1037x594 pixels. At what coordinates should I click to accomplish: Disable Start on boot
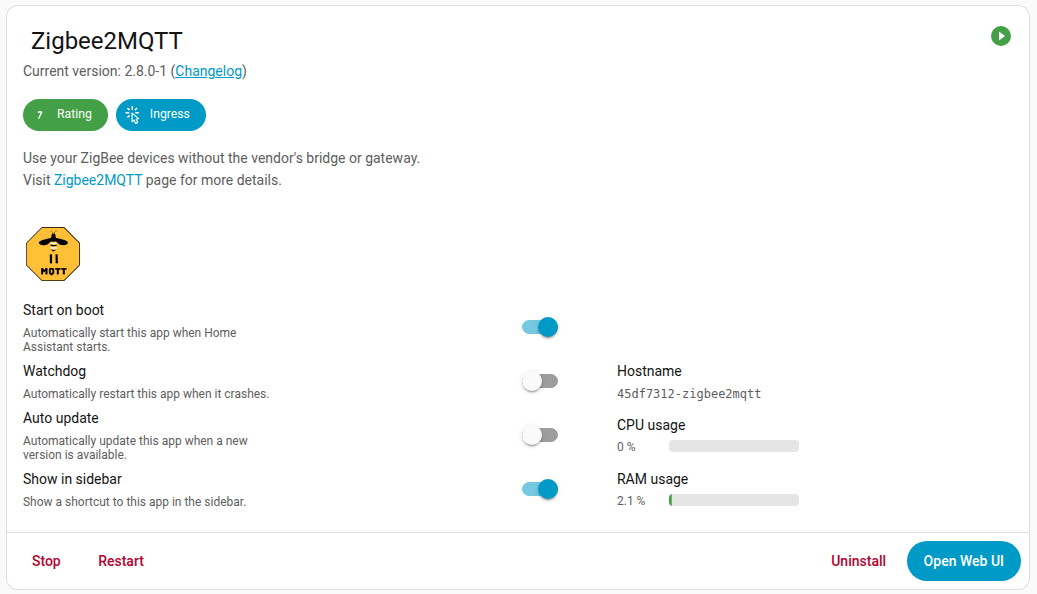tap(540, 327)
